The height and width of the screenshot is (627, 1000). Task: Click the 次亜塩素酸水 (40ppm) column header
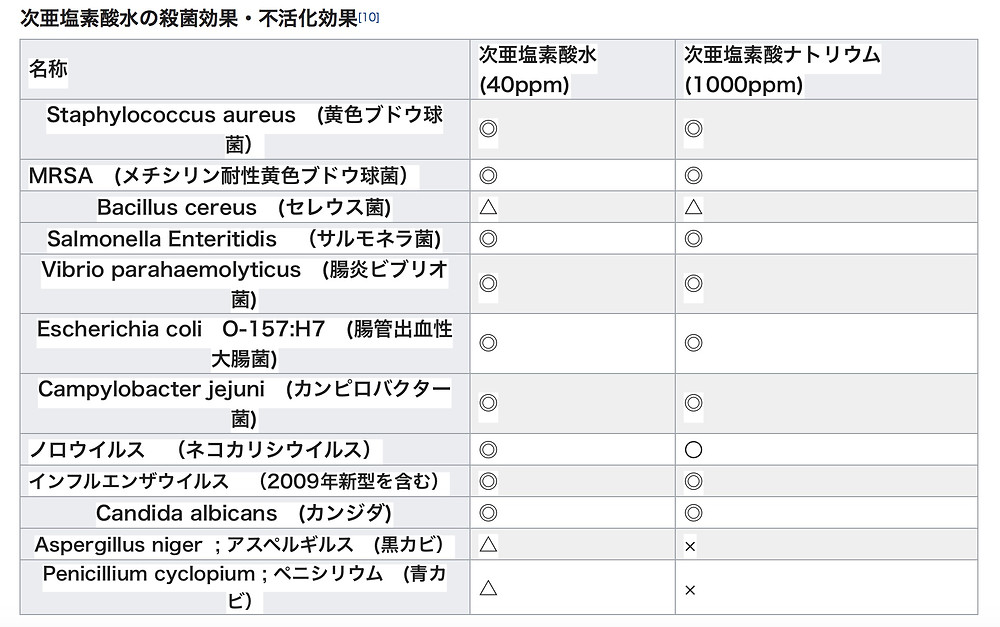click(x=538, y=69)
